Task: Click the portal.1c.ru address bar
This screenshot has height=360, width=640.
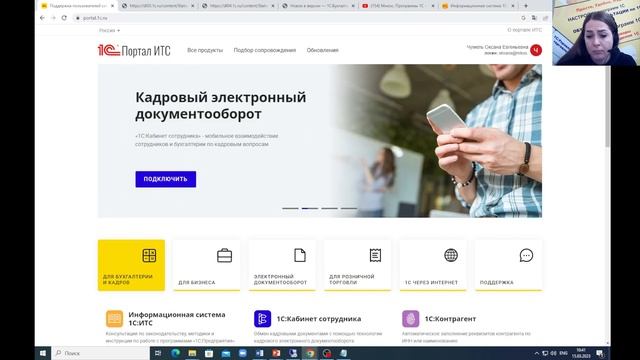Action: (x=298, y=18)
